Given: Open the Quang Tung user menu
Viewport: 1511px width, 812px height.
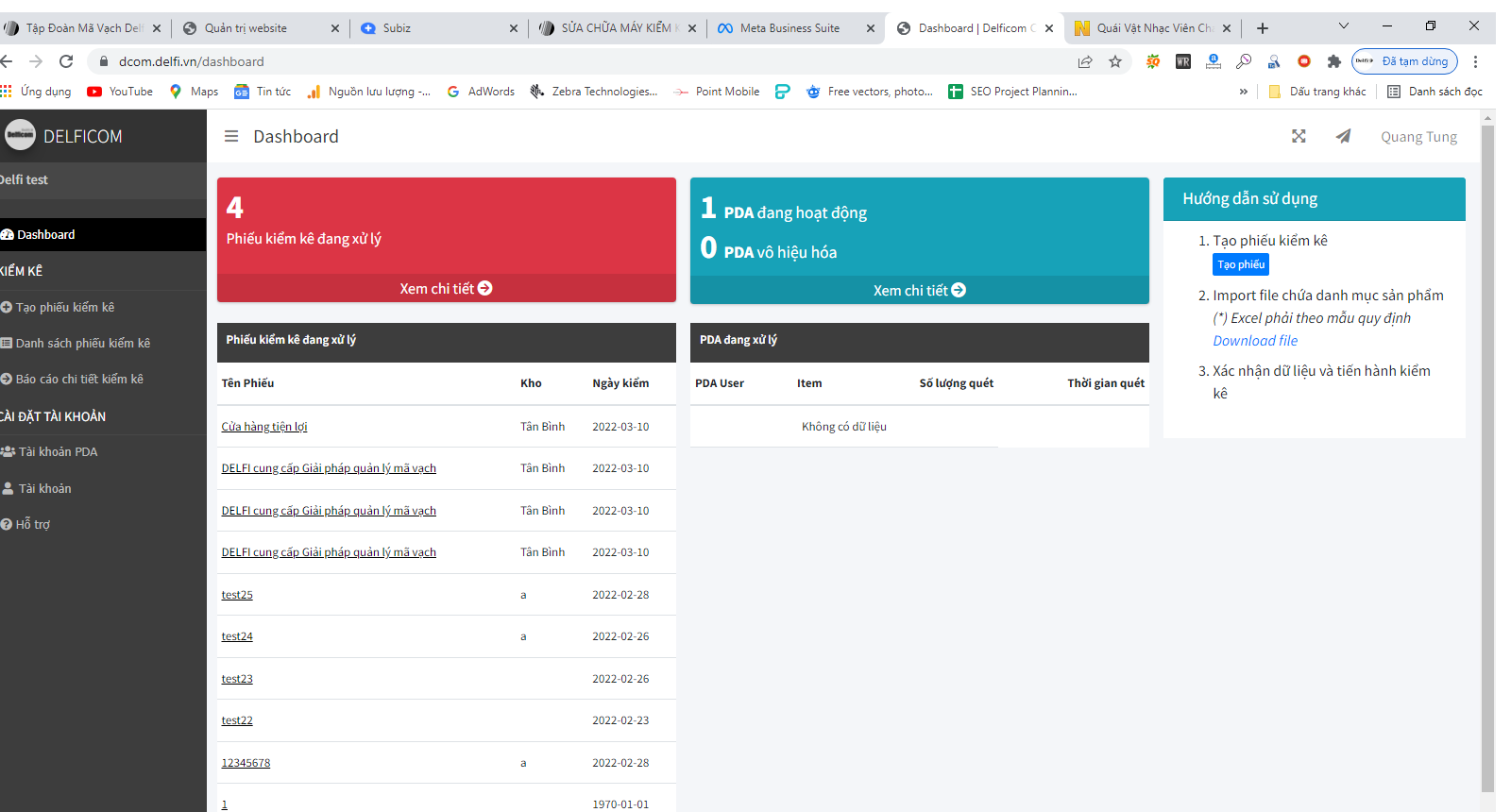Looking at the screenshot, I should coord(1418,137).
